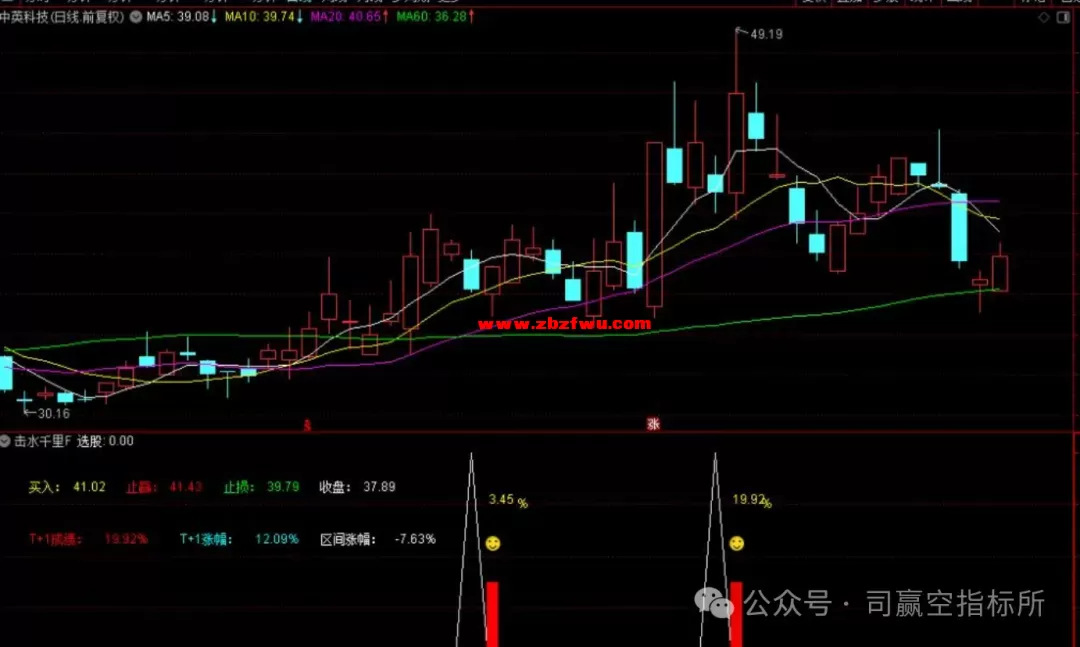This screenshot has width=1080, height=647.
Task: Click the smiley icon below 3.45%
Action: (x=492, y=544)
